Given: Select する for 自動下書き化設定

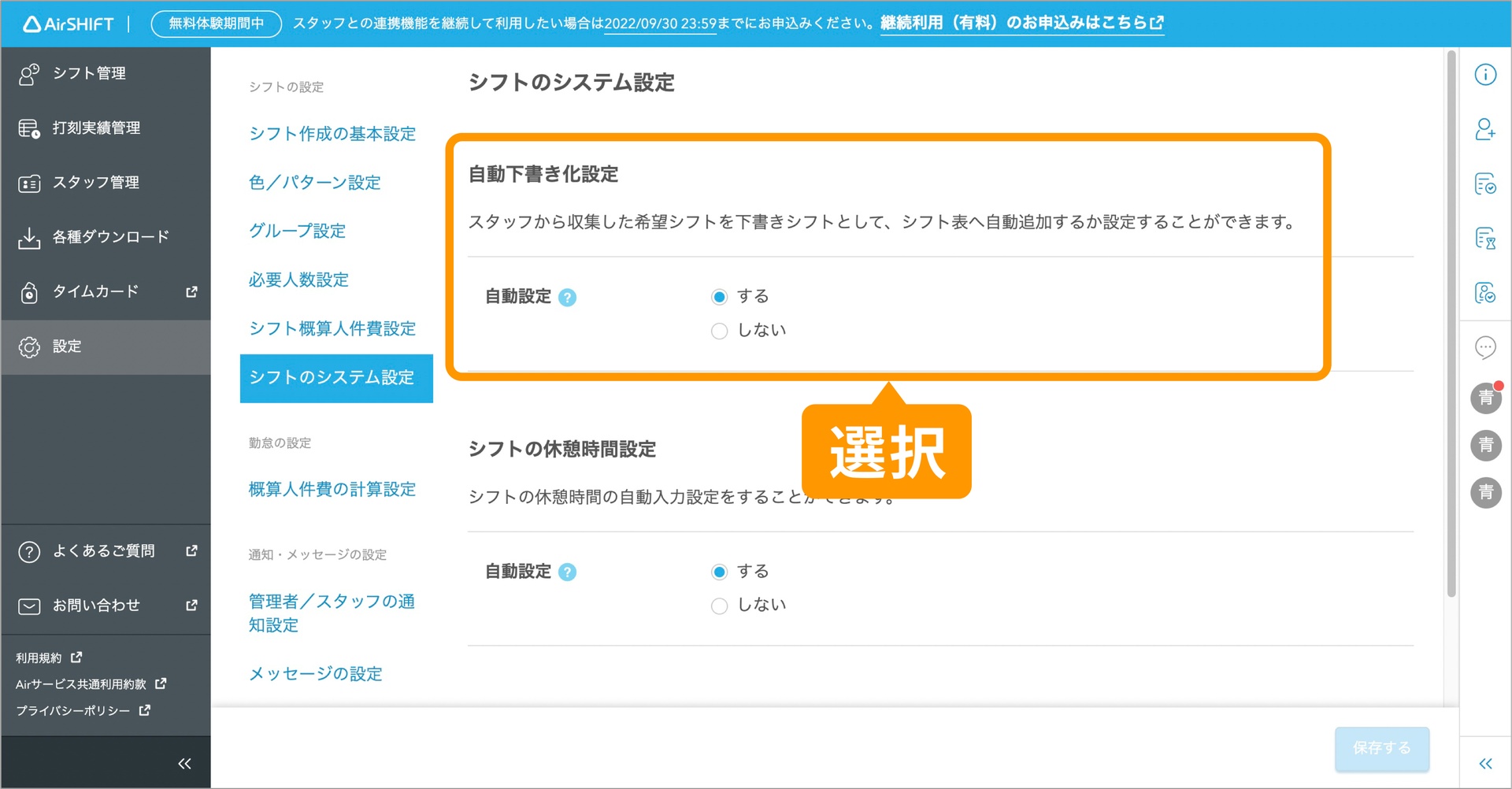Looking at the screenshot, I should [x=718, y=296].
